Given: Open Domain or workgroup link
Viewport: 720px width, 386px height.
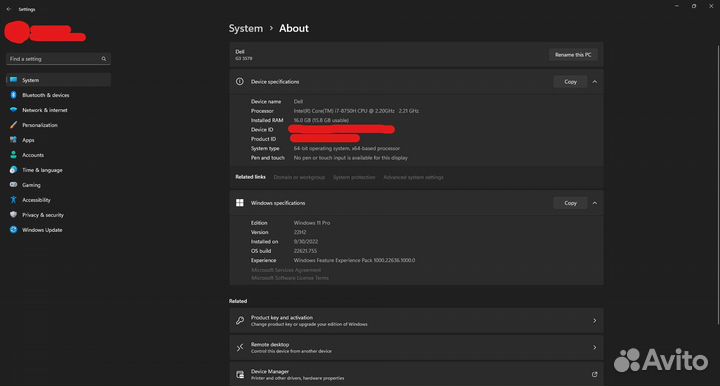Looking at the screenshot, I should 299,177.
